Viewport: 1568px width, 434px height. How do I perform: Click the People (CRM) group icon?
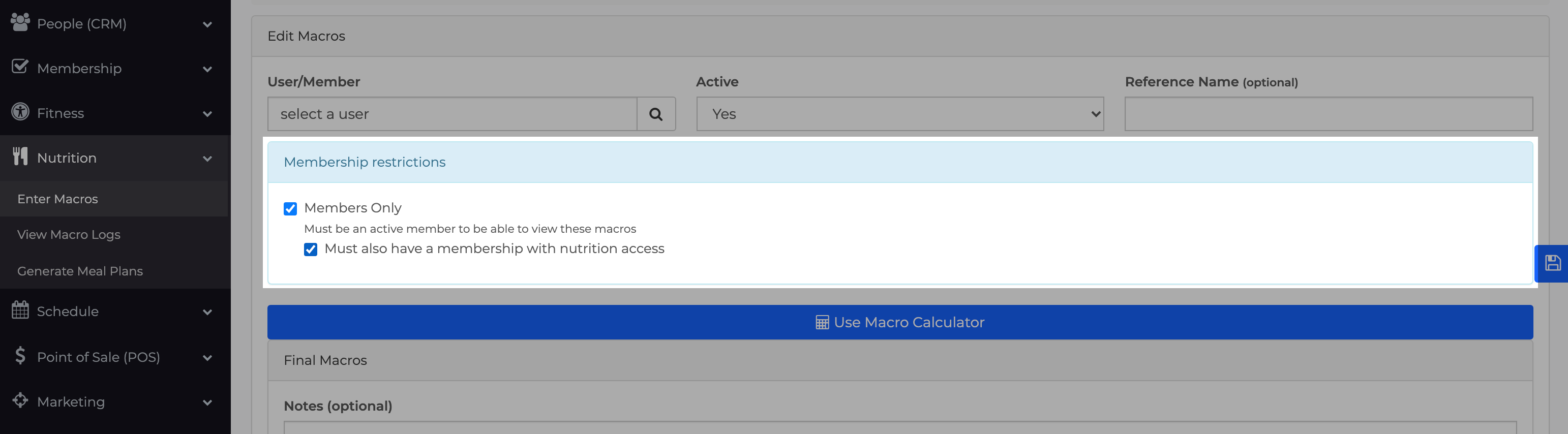[20, 22]
